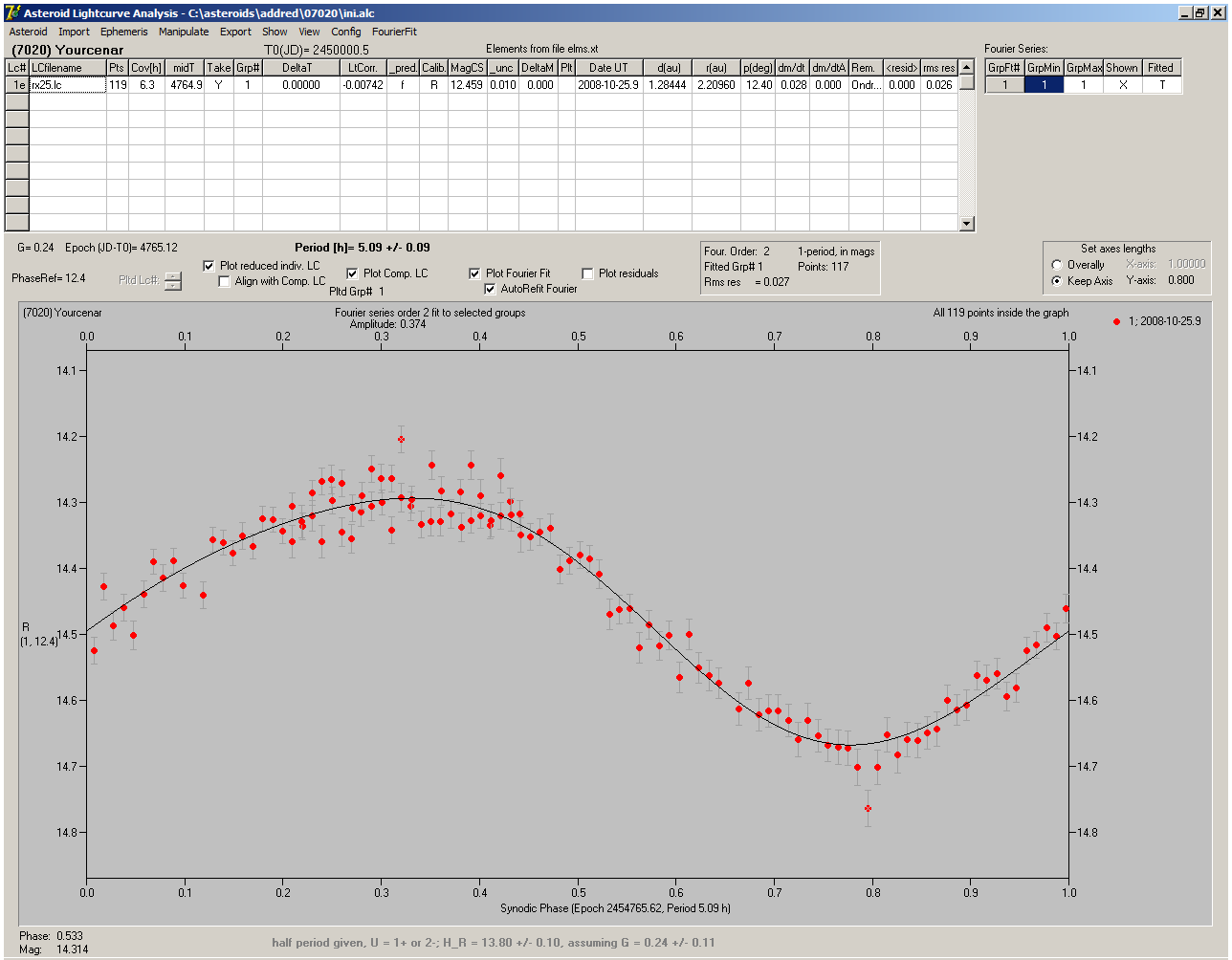
Task: Open the Export menu
Action: pyautogui.click(x=235, y=32)
